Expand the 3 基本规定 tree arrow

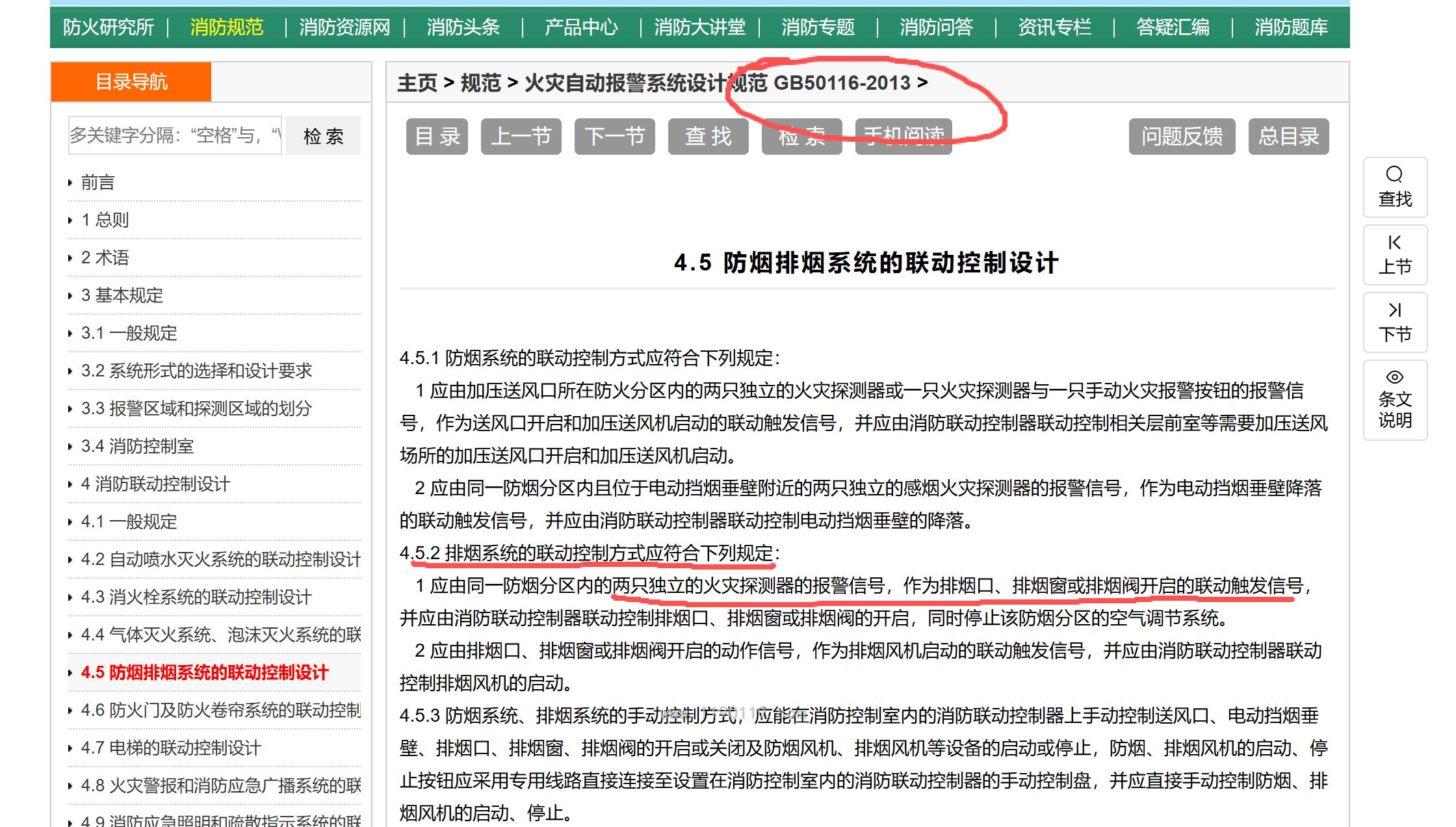click(70, 296)
